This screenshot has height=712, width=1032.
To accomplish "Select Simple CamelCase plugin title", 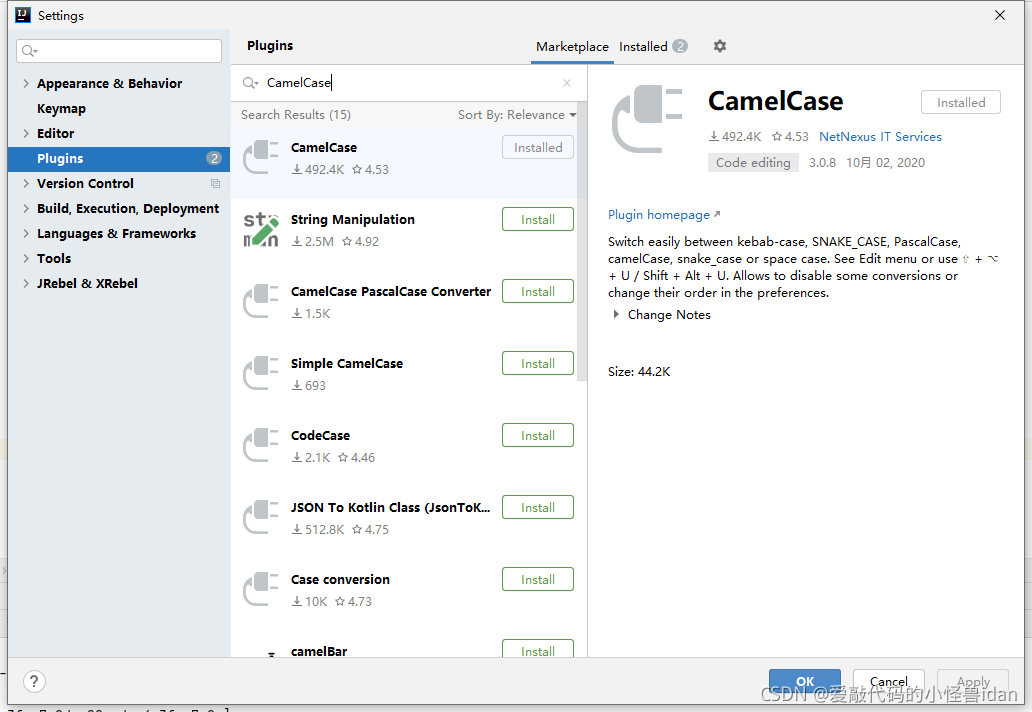I will coord(347,364).
